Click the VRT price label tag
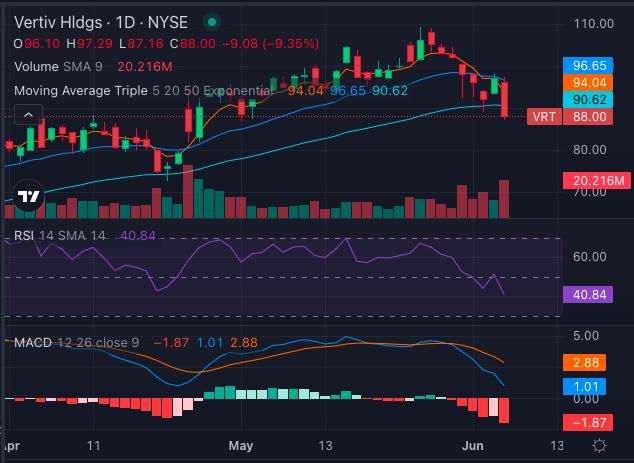634x463 pixels. click(544, 117)
